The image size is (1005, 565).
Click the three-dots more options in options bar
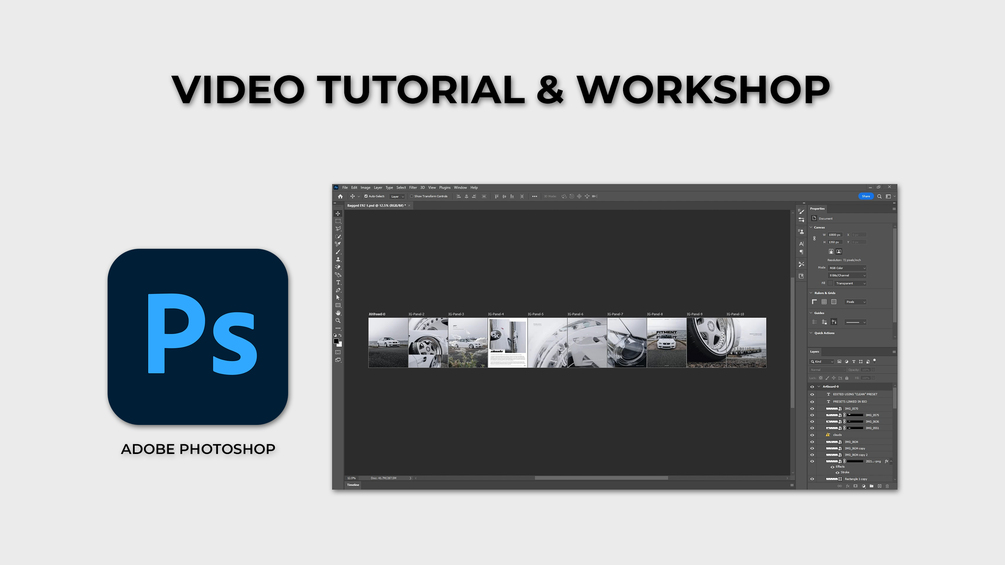535,197
